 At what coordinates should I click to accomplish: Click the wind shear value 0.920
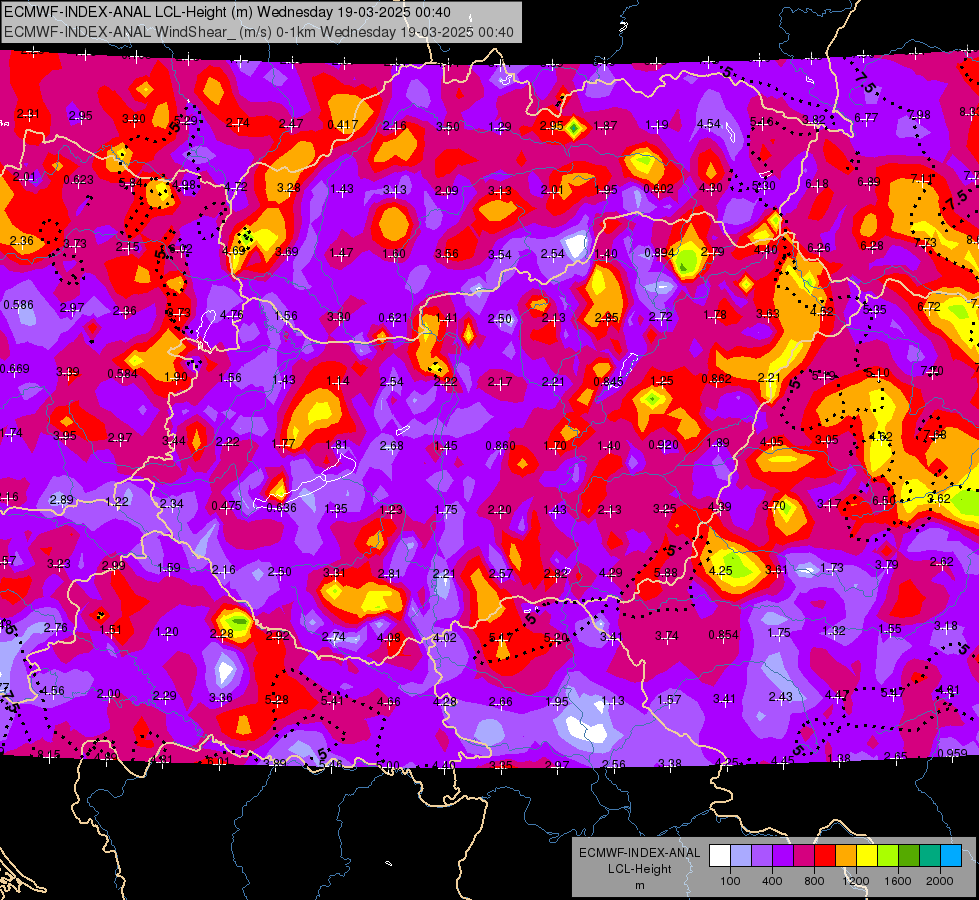coord(663,445)
